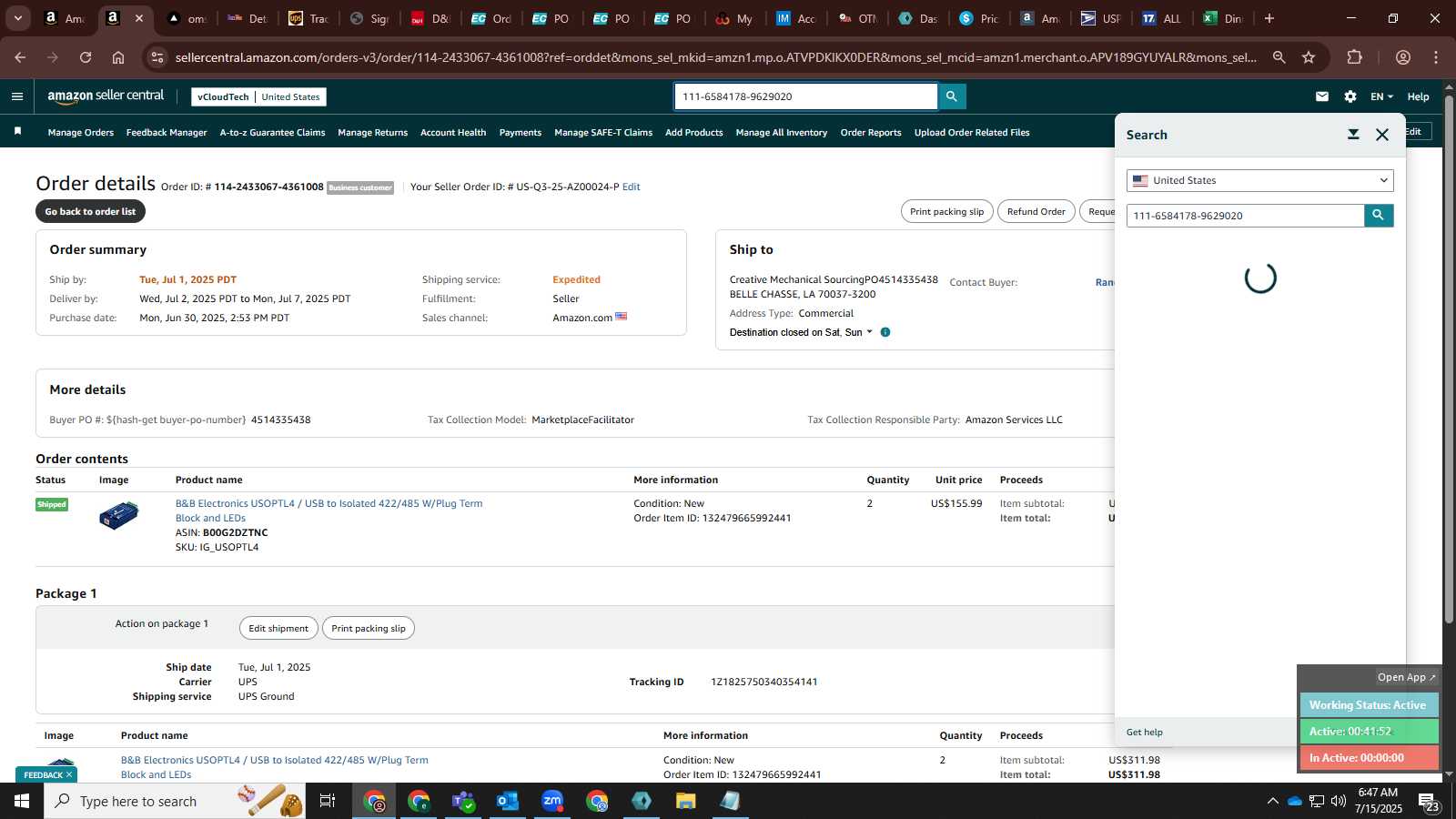Image resolution: width=1456 pixels, height=819 pixels.
Task: Open File Explorer from the taskbar
Action: [685, 801]
